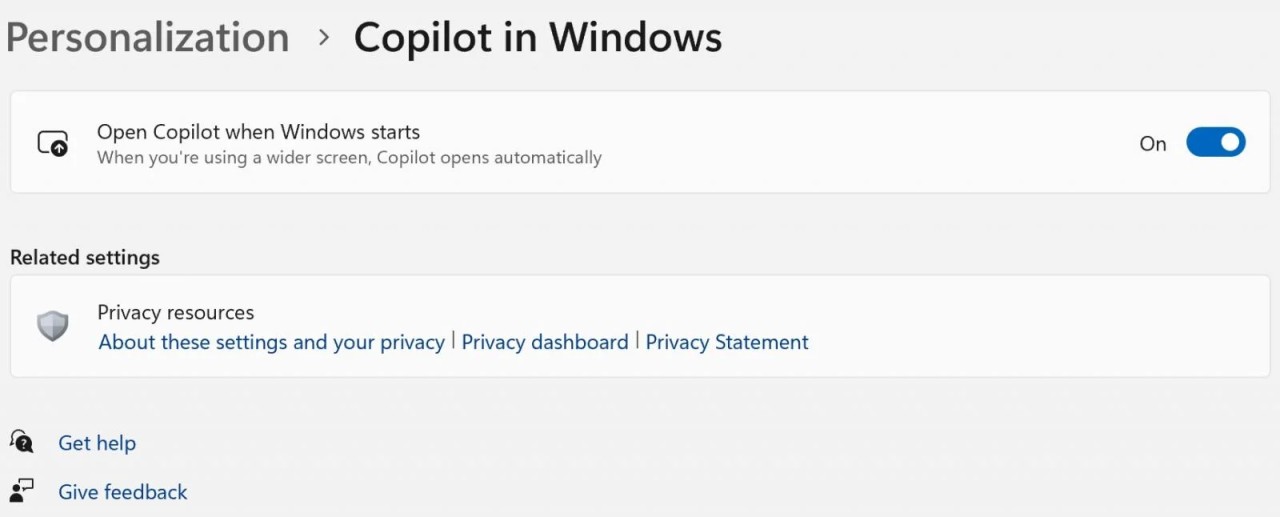The width and height of the screenshot is (1280, 517).
Task: Click the Related settings heading
Action: (85, 257)
